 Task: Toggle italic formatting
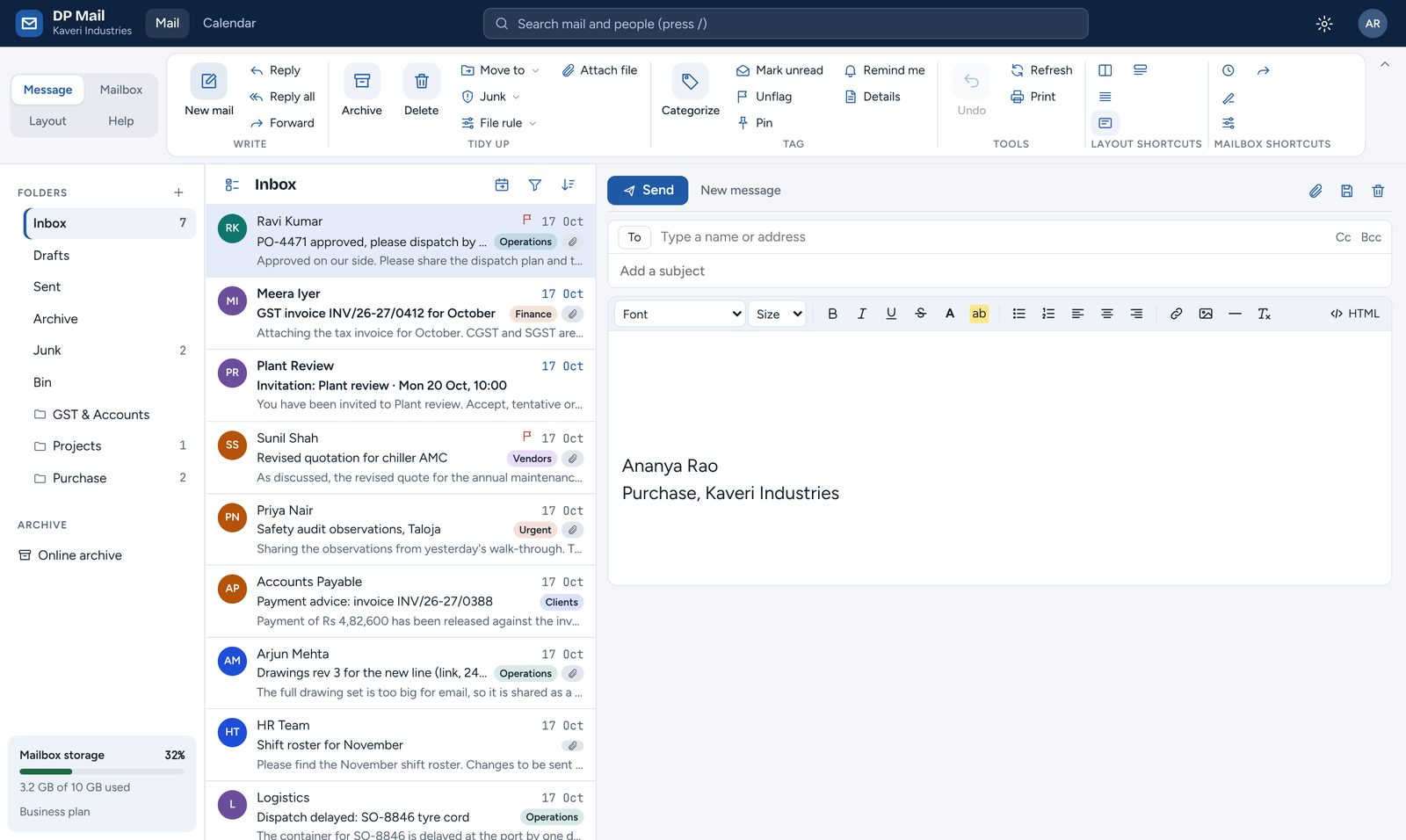click(x=862, y=314)
